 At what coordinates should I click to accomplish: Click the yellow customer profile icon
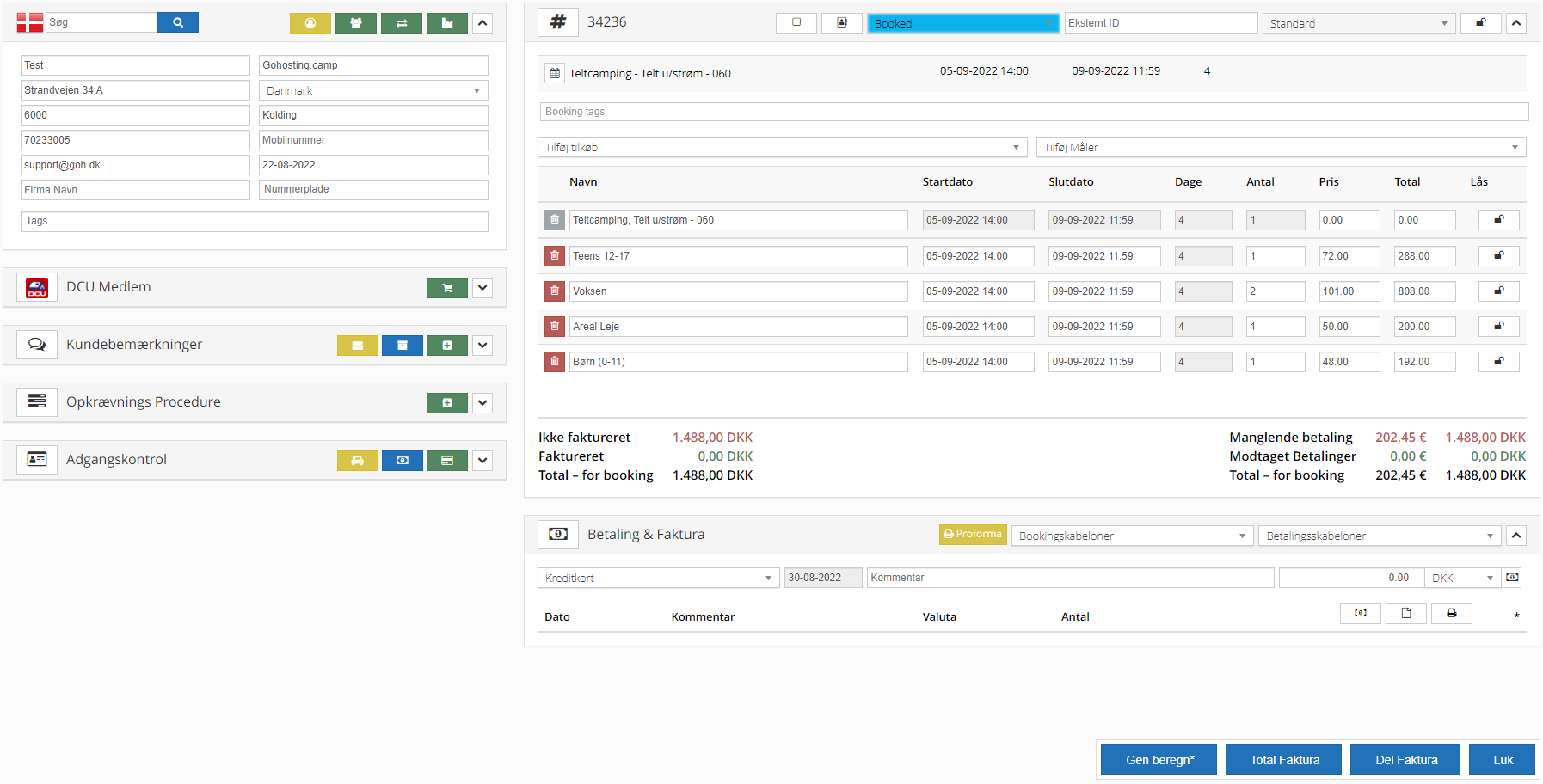[x=310, y=23]
